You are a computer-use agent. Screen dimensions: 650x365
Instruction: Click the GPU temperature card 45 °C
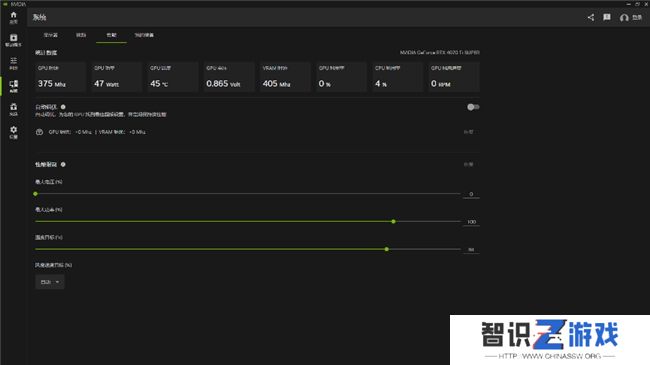(172, 77)
